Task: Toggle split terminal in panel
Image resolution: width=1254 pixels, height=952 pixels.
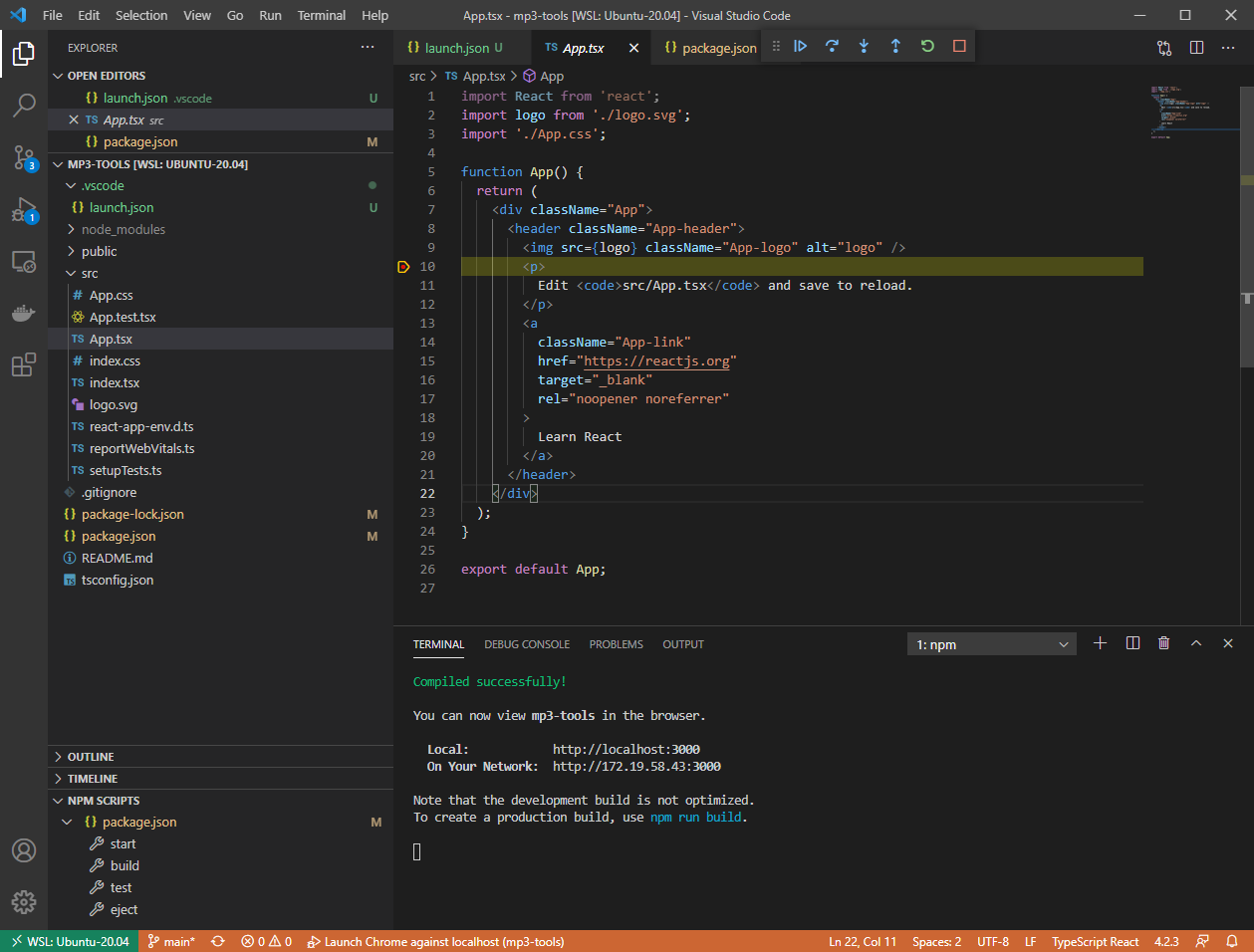Action: pyautogui.click(x=1132, y=643)
